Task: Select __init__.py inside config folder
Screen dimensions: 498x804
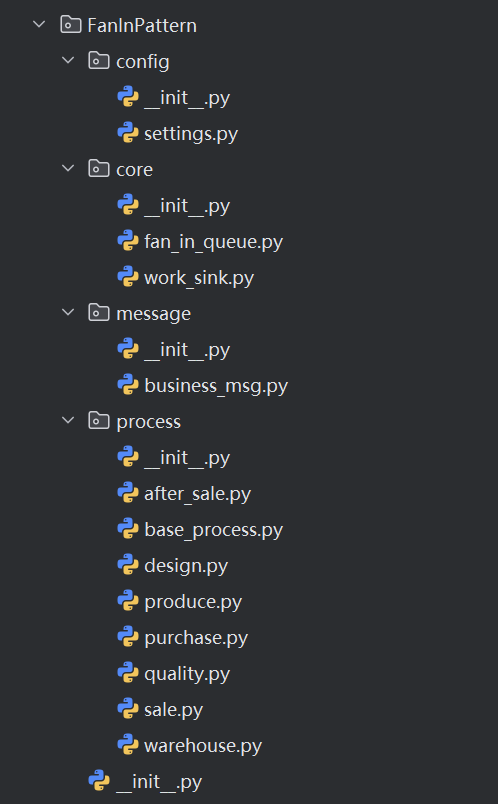Action: [187, 97]
